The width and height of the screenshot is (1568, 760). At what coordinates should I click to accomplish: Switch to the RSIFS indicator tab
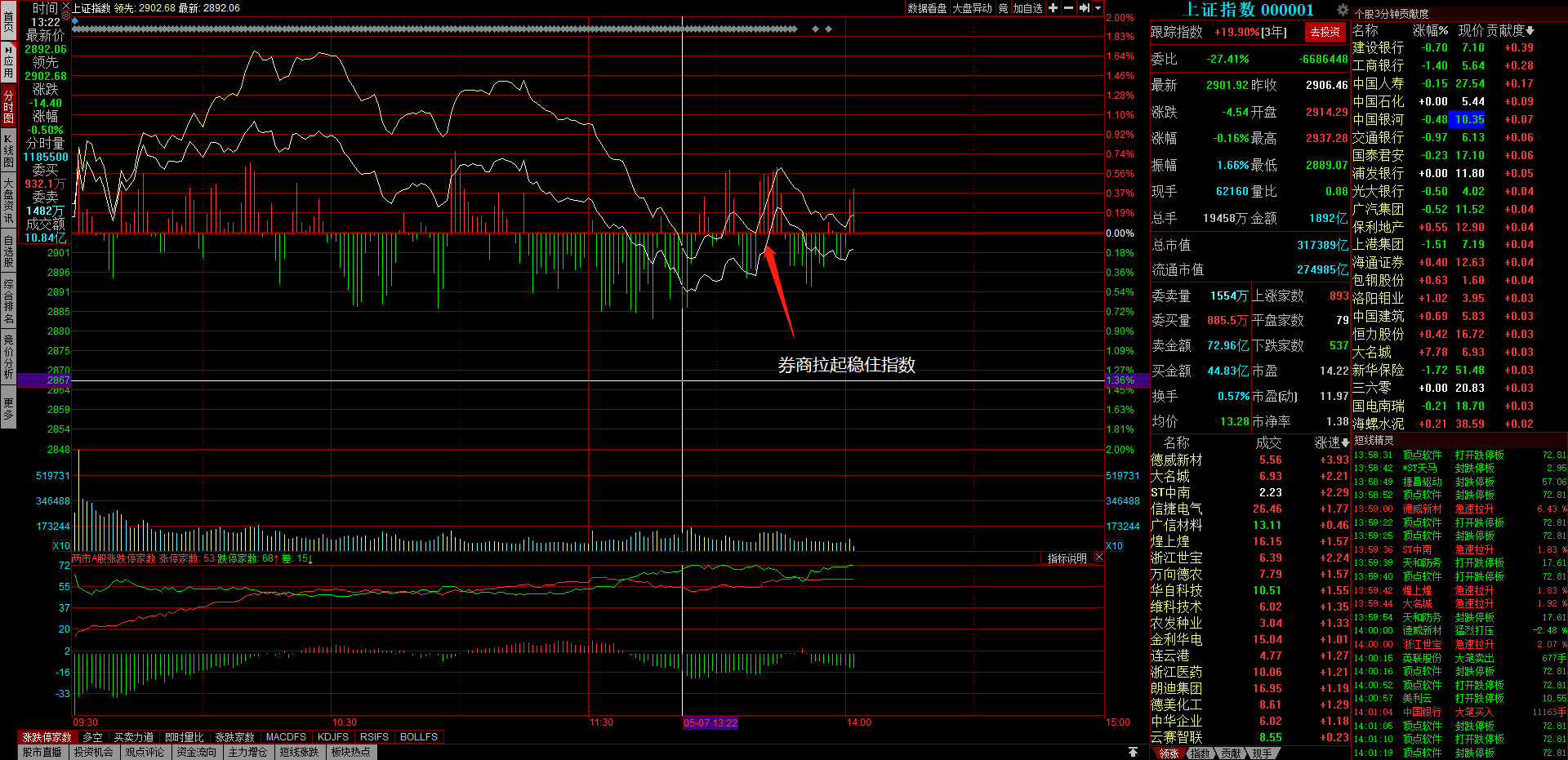point(375,737)
